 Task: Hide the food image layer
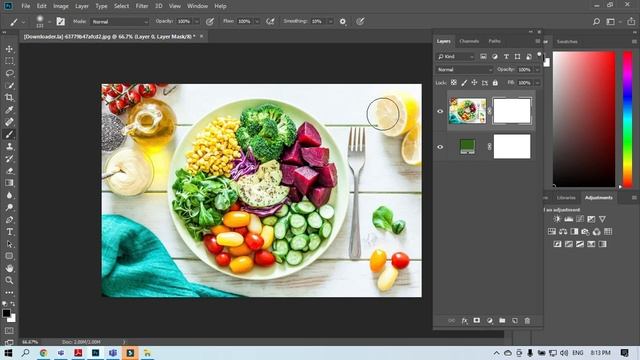click(x=440, y=111)
